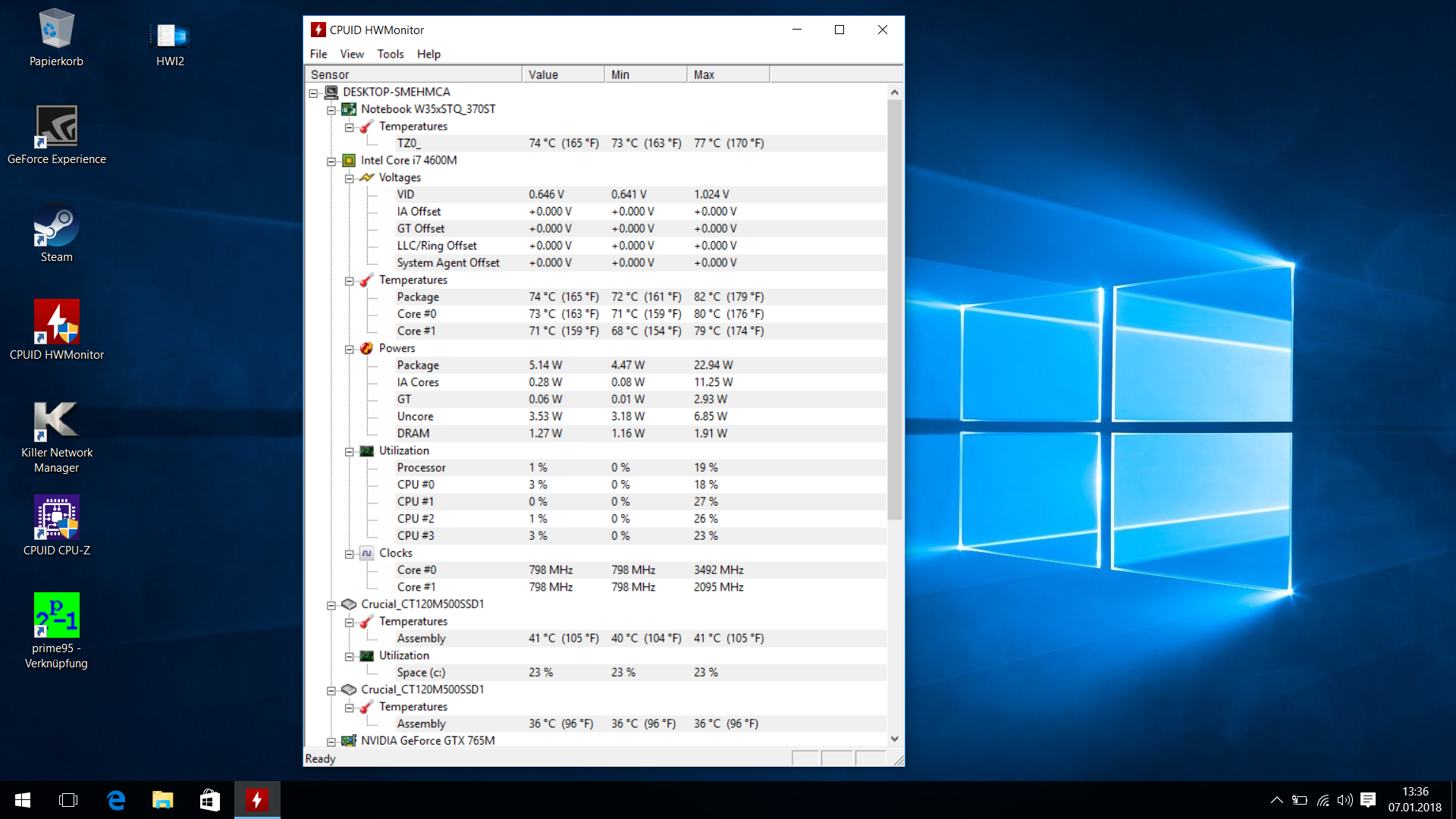Screen dimensions: 1456x819
Task: Select the Steam desktop shortcut
Action: coord(56,225)
